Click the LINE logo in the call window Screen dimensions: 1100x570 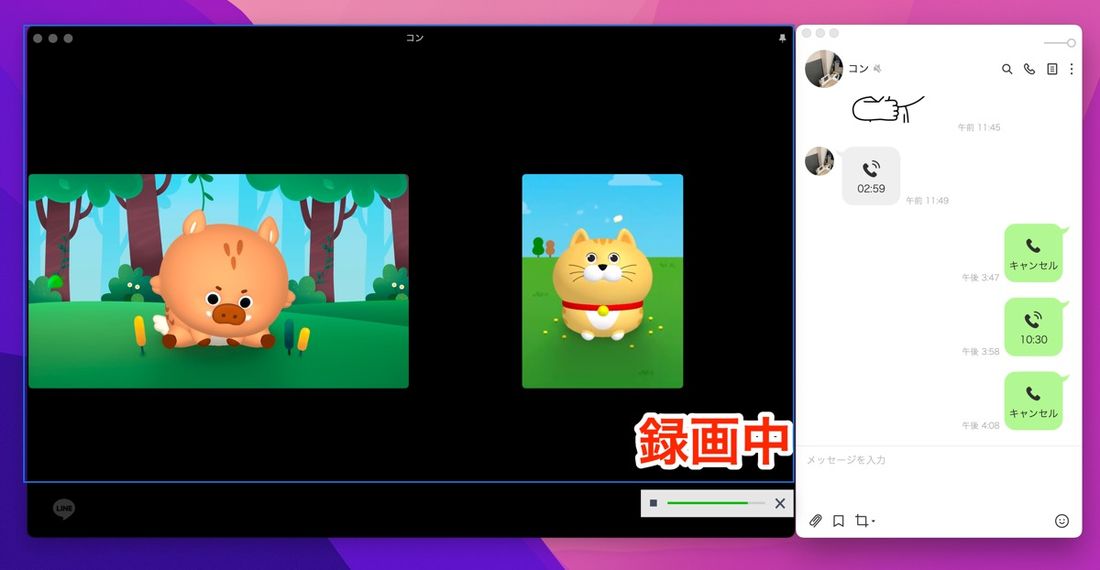pos(64,508)
